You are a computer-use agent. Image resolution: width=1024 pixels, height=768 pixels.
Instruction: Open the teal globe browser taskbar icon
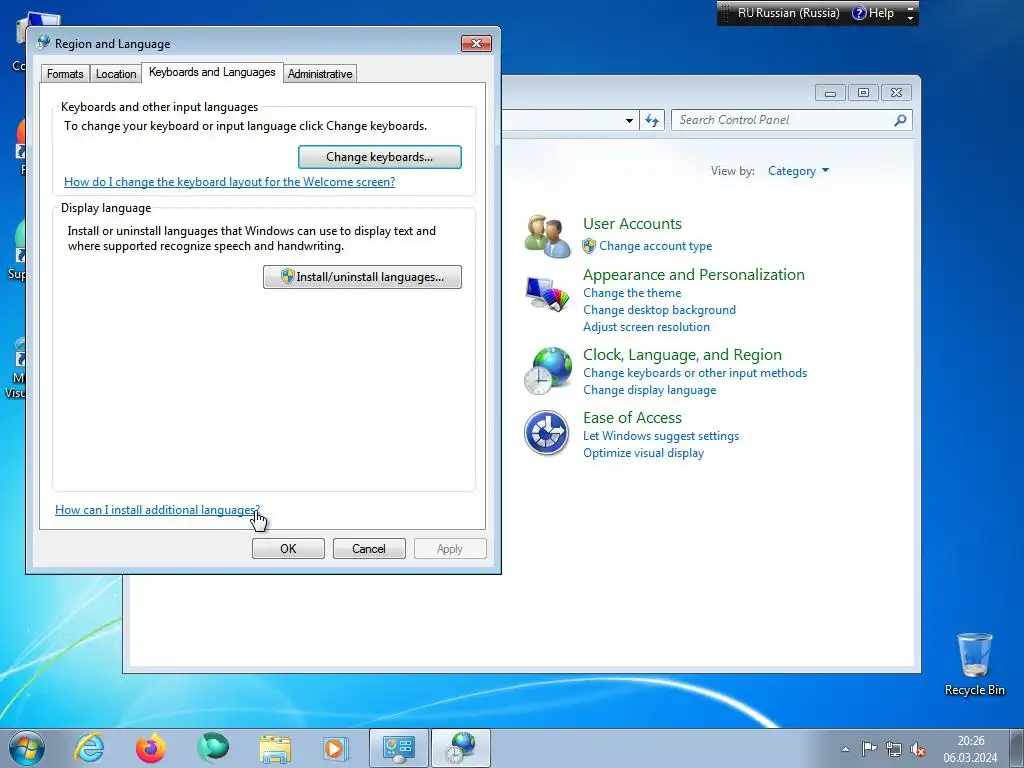click(x=213, y=748)
